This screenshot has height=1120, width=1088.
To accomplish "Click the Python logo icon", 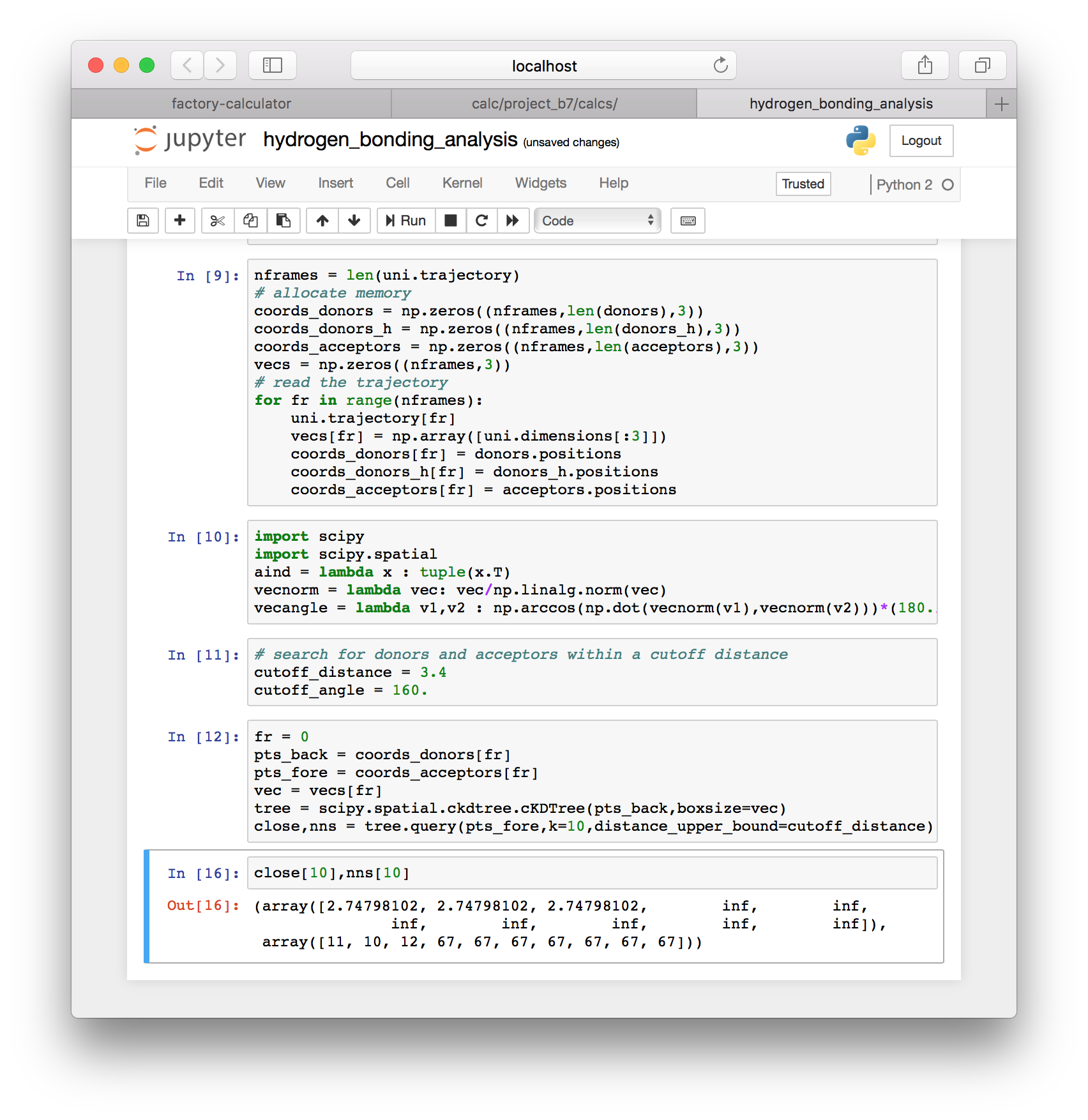I will pos(861,140).
